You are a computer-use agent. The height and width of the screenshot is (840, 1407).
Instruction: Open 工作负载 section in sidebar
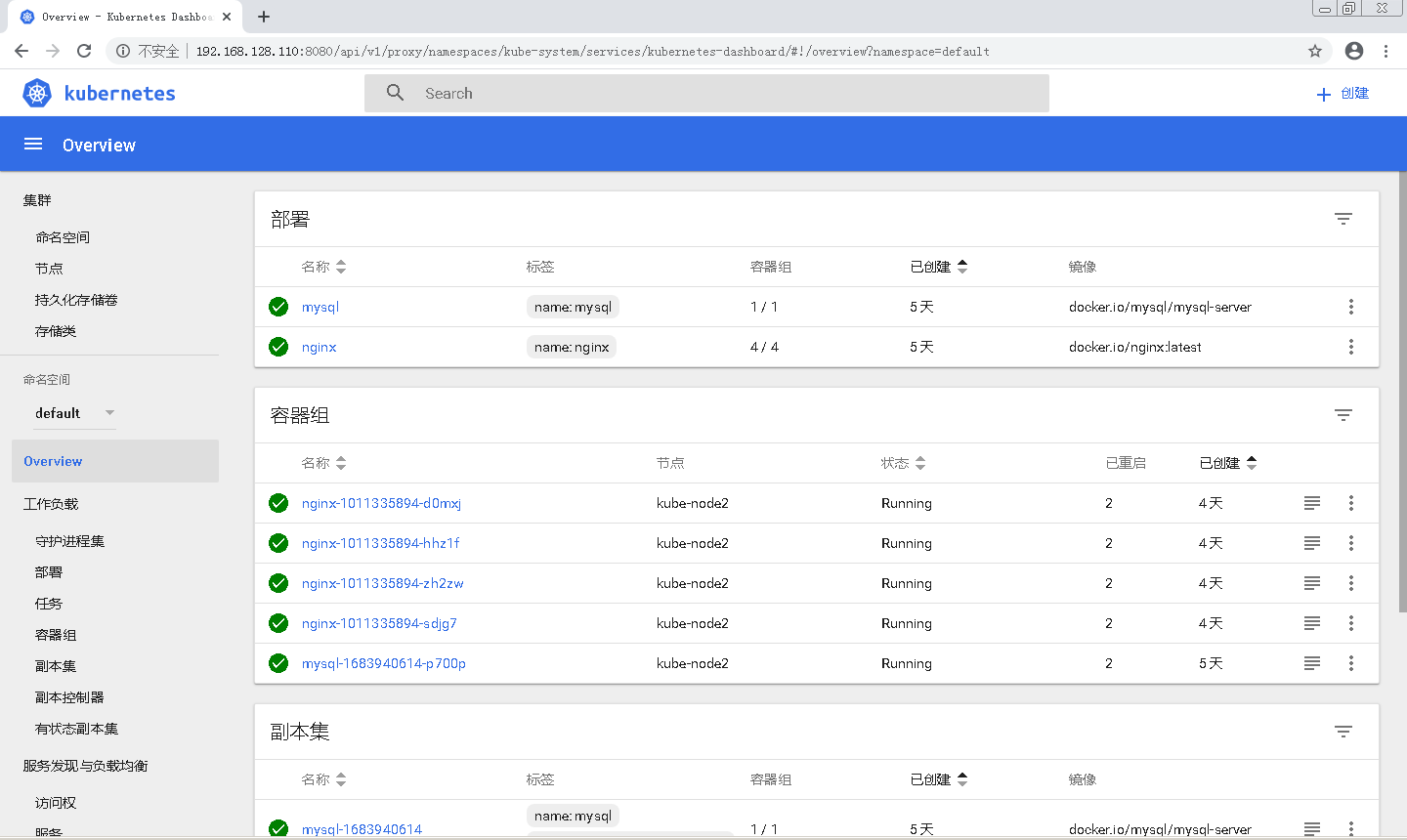tap(51, 504)
